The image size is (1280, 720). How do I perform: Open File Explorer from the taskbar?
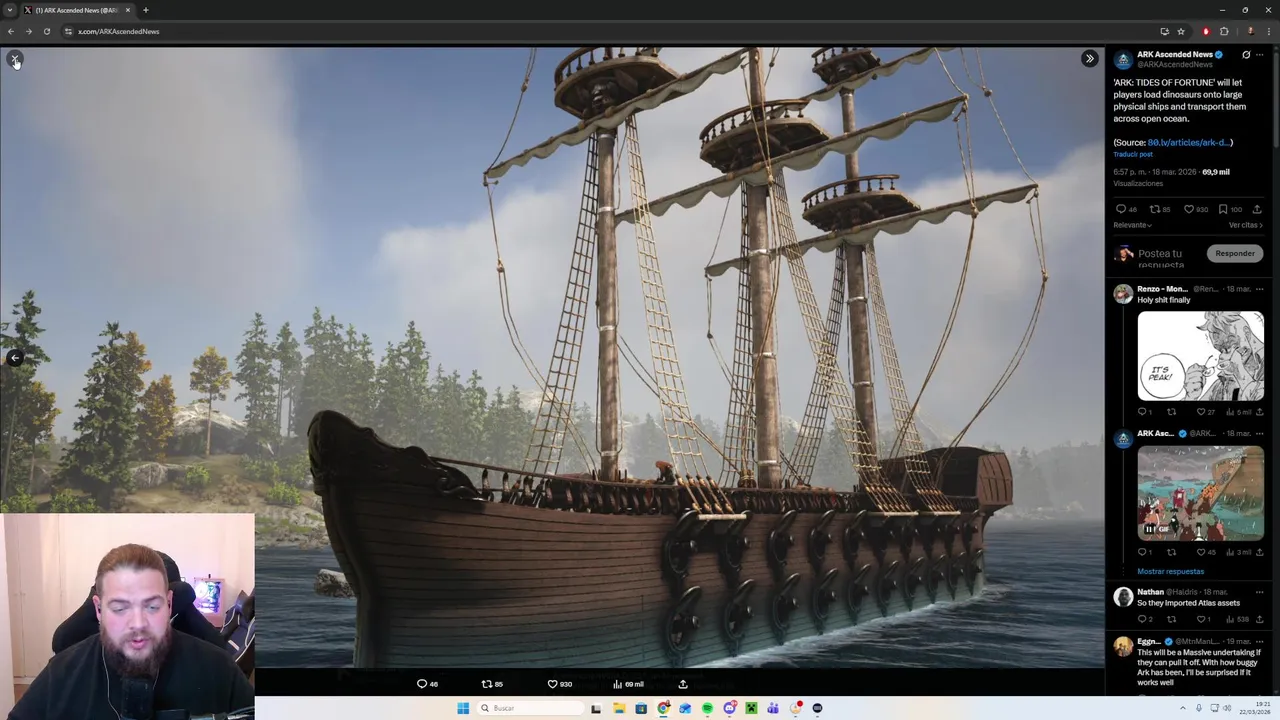619,708
